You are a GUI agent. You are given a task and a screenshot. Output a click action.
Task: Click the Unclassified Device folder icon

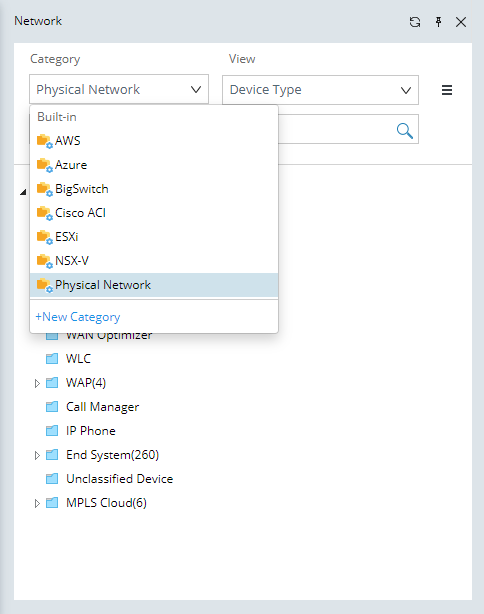coord(52,479)
